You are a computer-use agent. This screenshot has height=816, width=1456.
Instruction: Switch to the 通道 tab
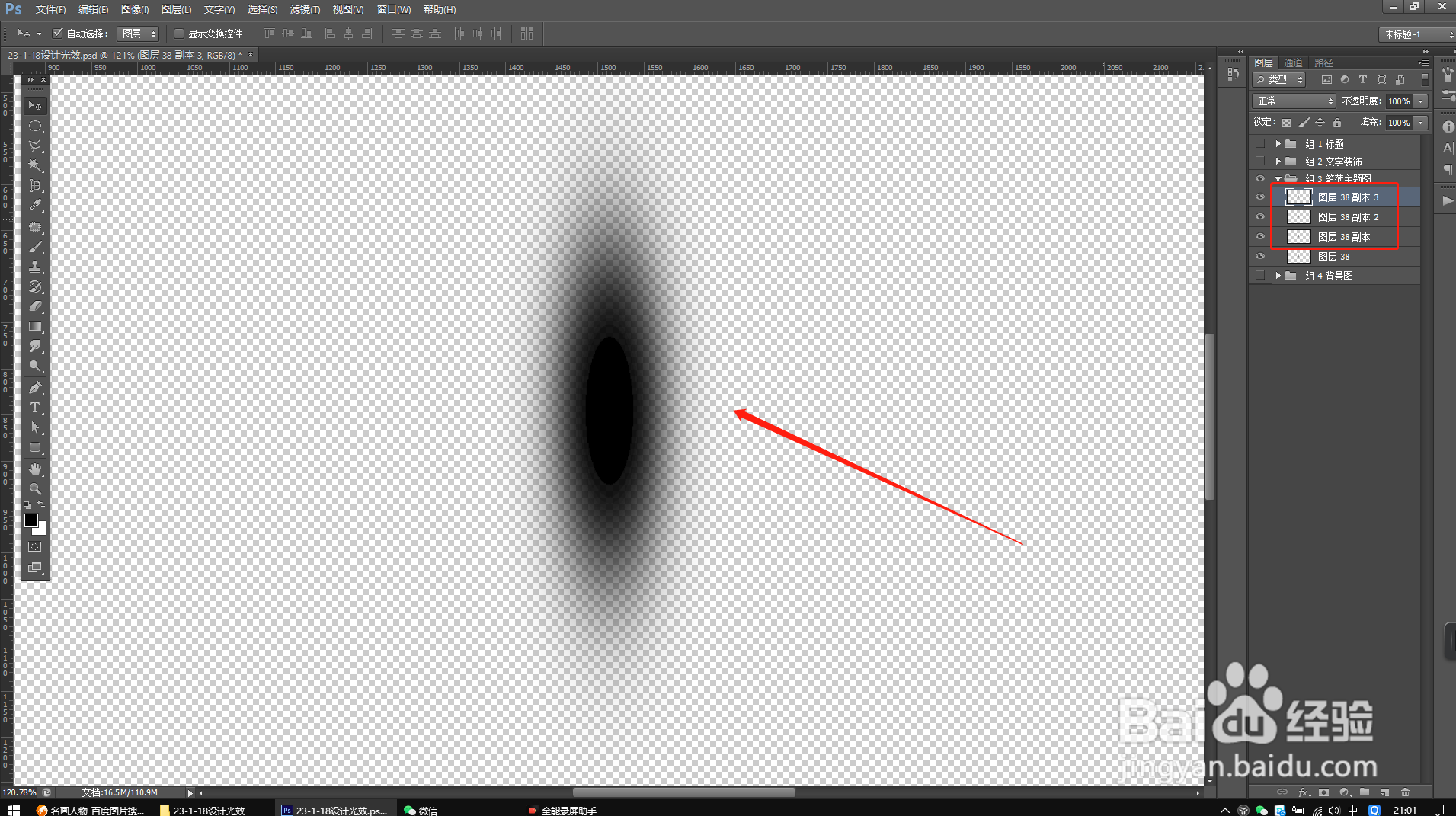pos(1293,62)
